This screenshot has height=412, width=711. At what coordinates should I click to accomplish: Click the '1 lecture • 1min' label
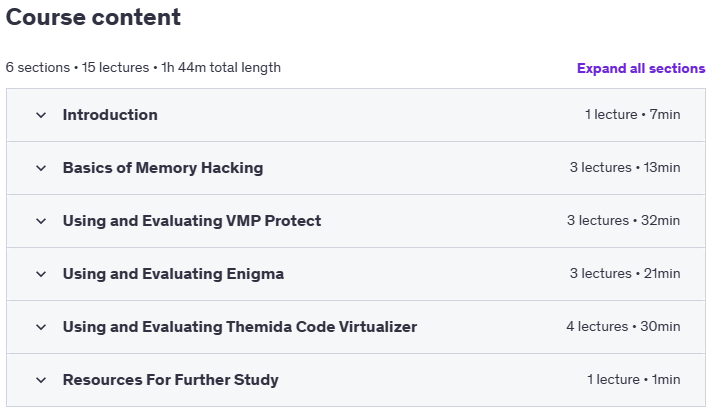633,379
